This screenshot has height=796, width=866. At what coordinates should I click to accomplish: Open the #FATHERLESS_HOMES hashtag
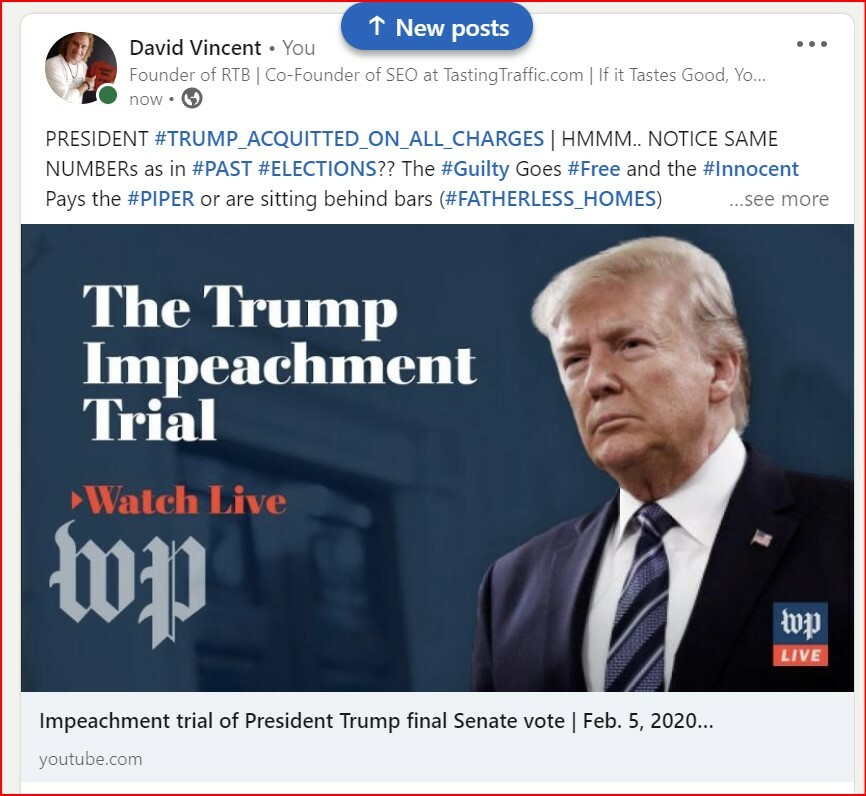point(550,199)
